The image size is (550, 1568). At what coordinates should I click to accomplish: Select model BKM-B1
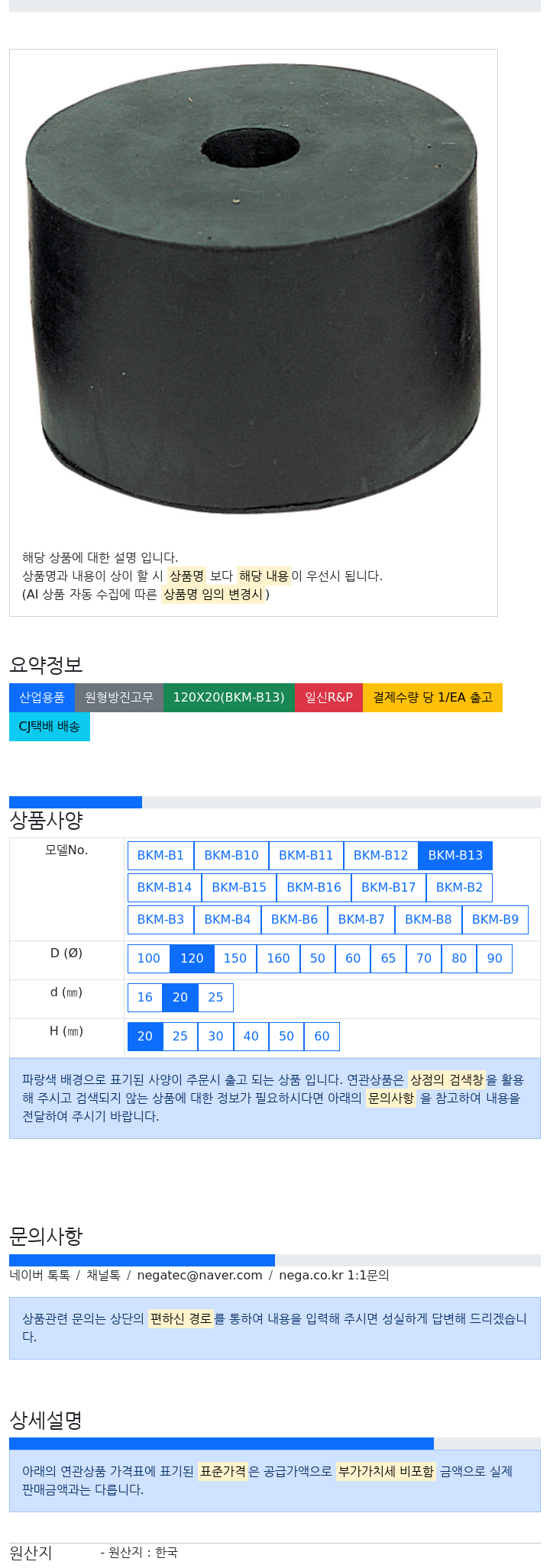[x=160, y=856]
